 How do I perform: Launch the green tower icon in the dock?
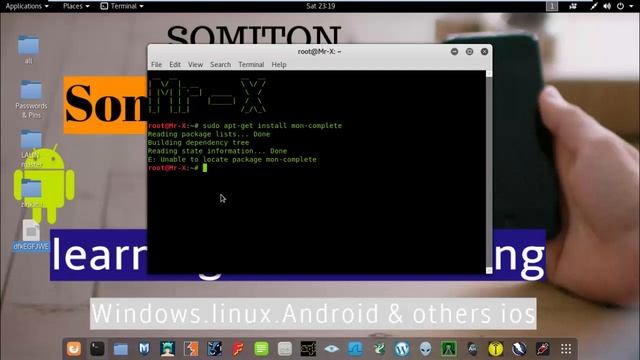click(449, 349)
